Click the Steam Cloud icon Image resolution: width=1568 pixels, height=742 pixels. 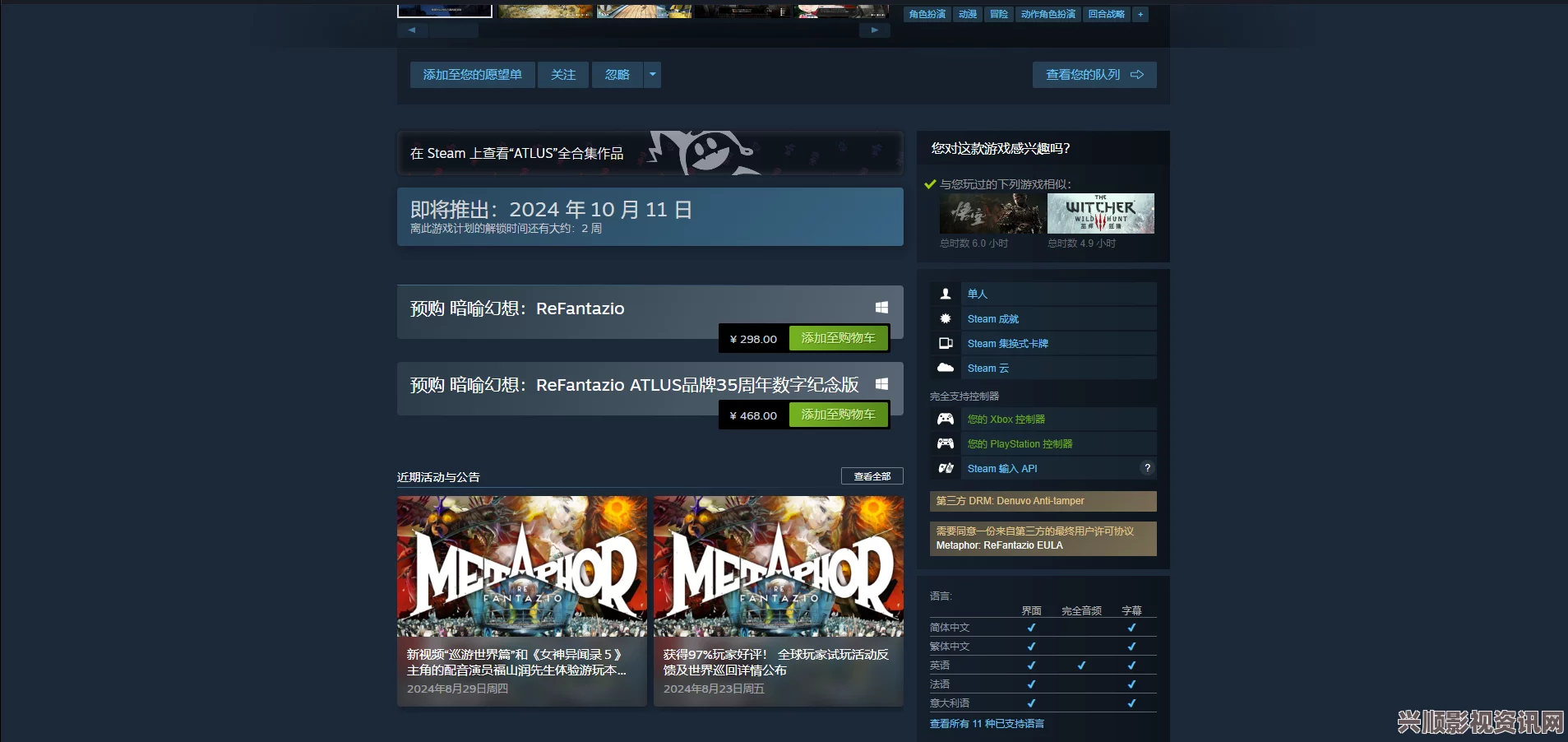(x=946, y=368)
